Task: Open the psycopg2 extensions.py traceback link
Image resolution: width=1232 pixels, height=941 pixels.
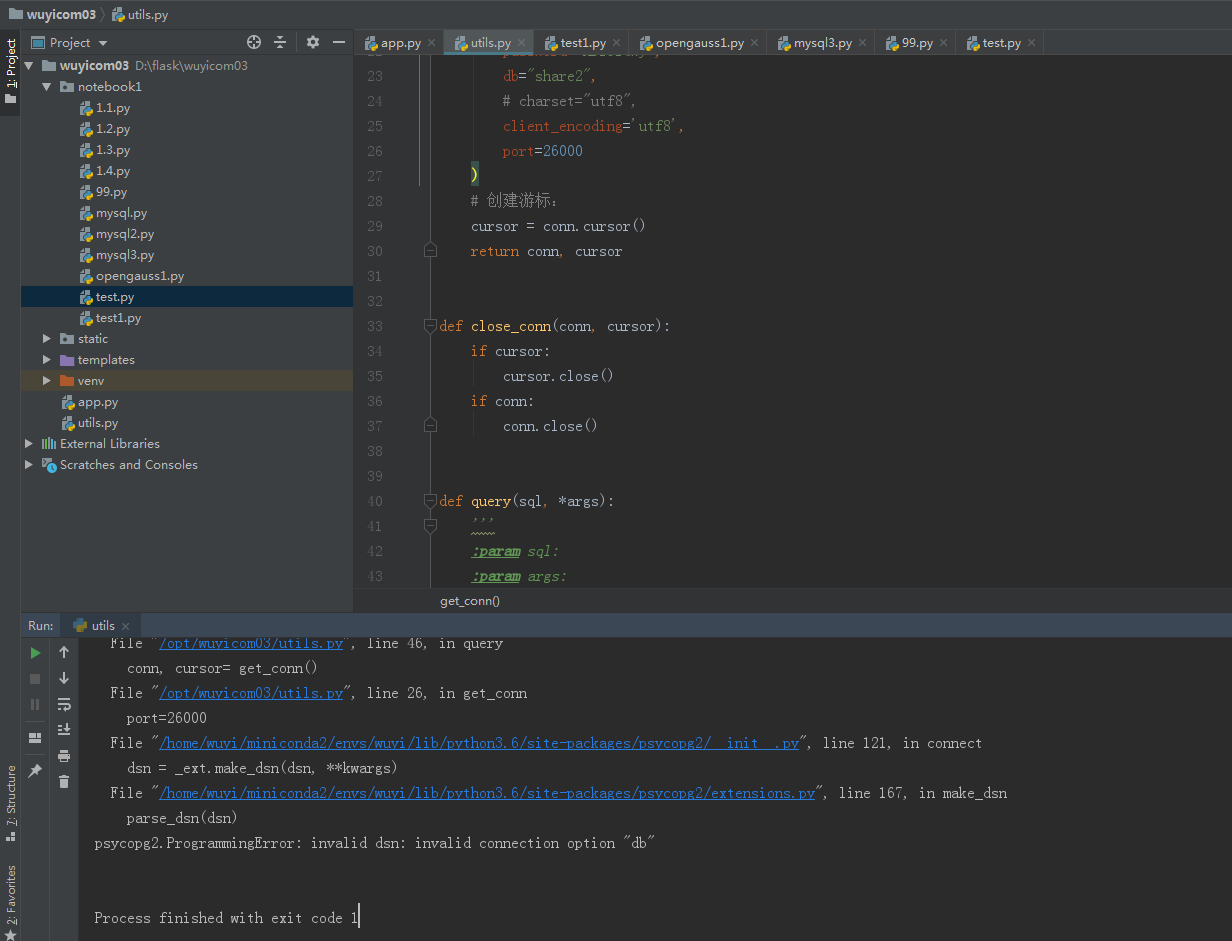Action: [x=488, y=793]
